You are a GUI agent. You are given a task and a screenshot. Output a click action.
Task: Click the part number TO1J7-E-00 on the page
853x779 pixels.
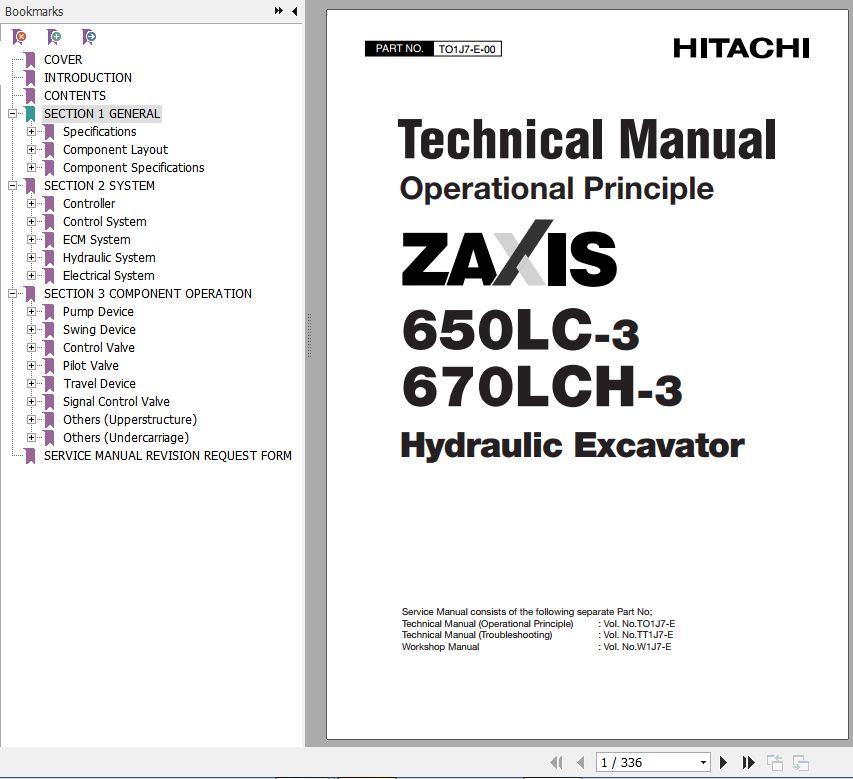(467, 49)
